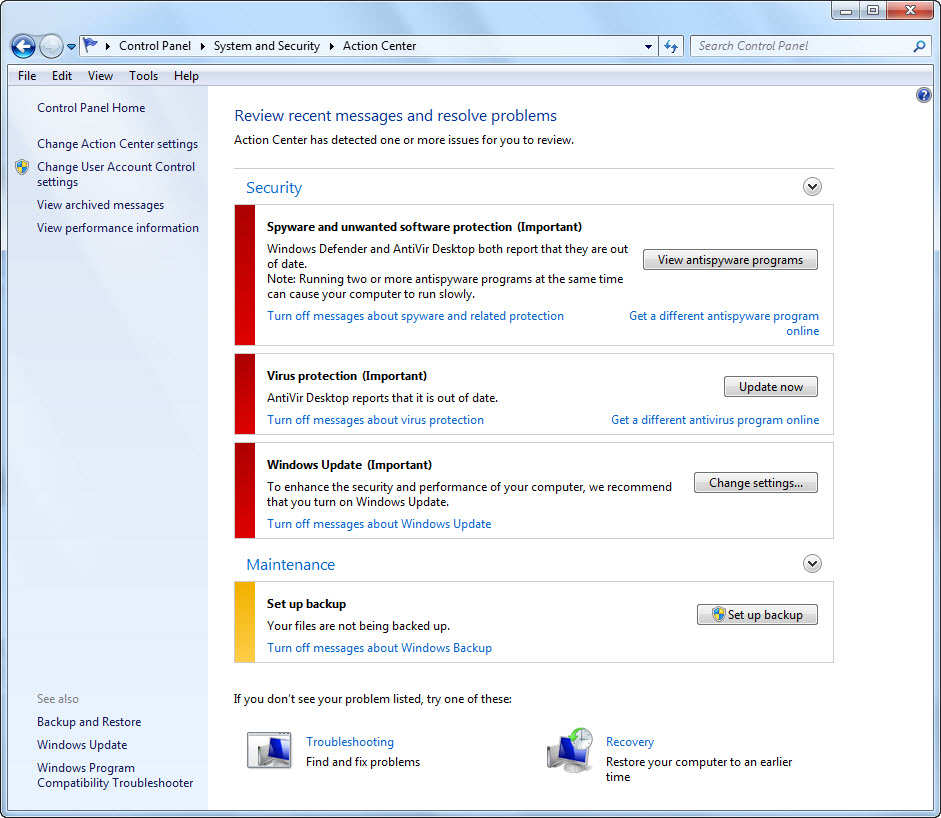Open the recent pages dropdown arrow
Image resolution: width=941 pixels, height=818 pixels.
tap(71, 46)
